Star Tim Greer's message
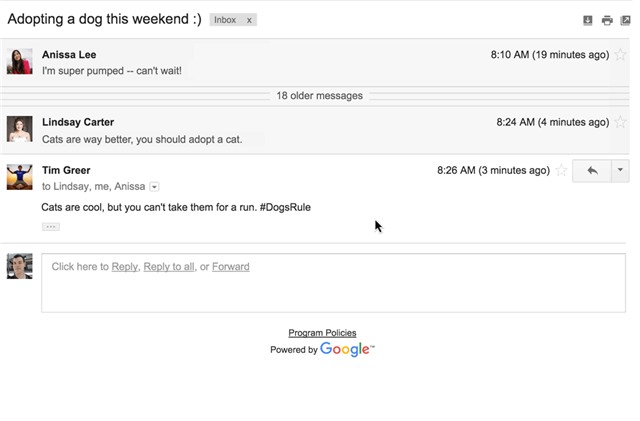 click(562, 171)
